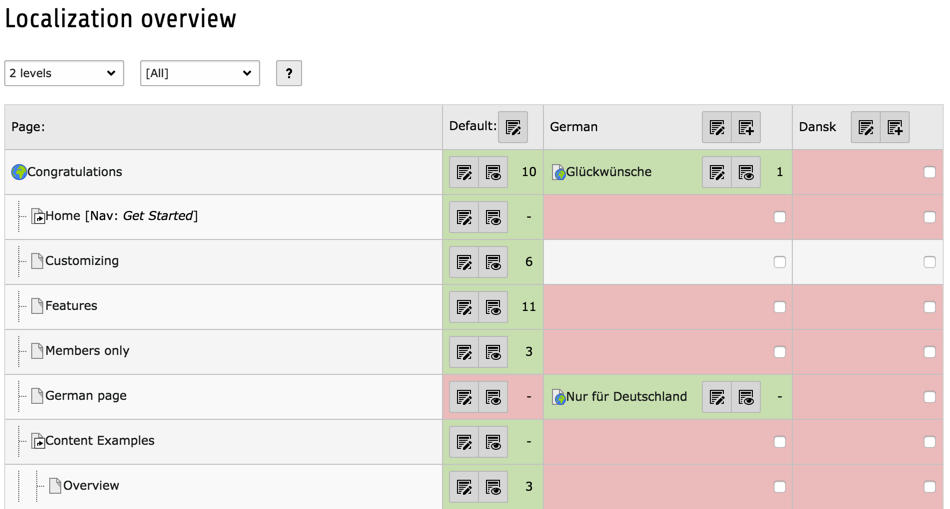View the Glückwünsche German page

pyautogui.click(x=746, y=172)
